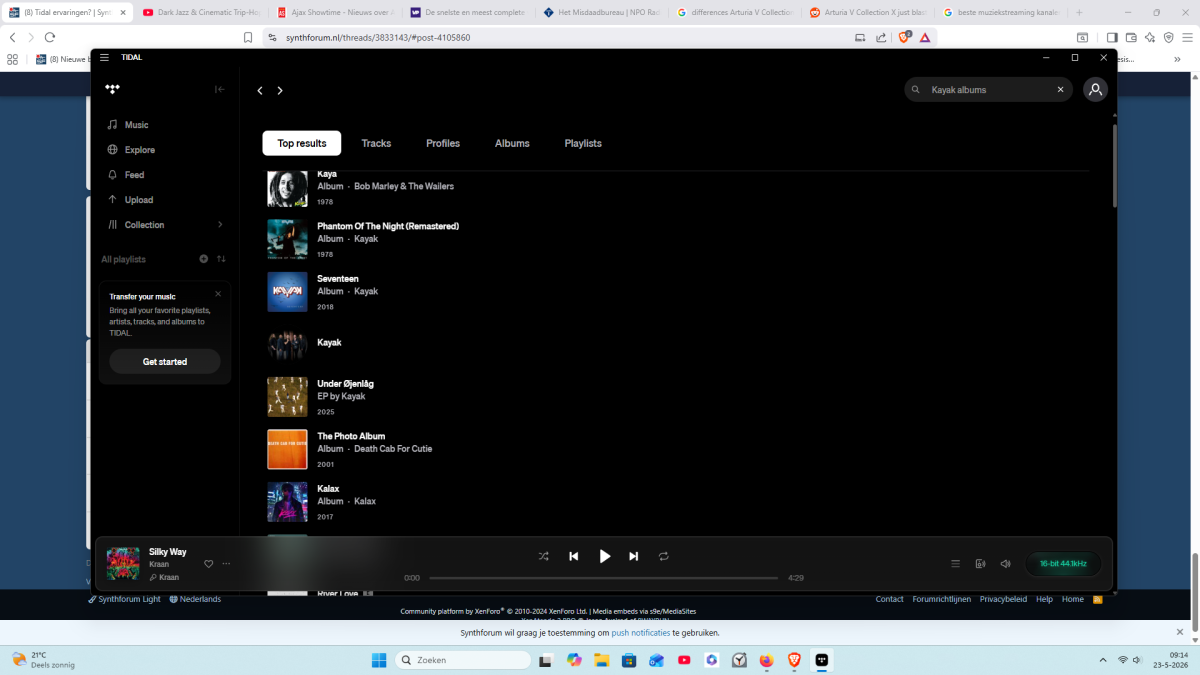Click the Get started button
1200x675 pixels.
165,362
